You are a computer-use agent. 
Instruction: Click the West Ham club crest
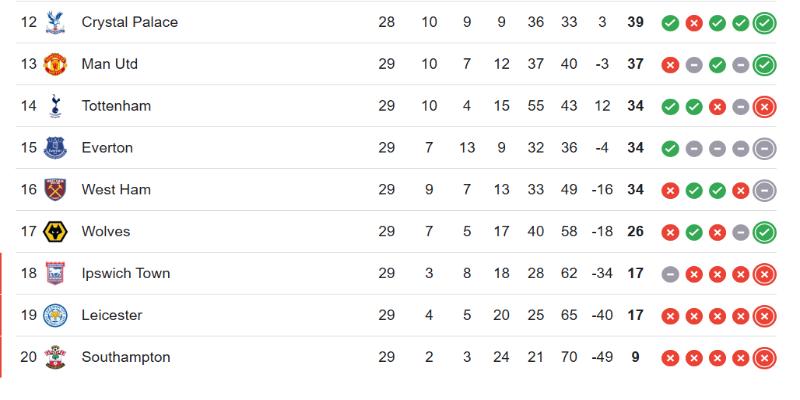55,190
